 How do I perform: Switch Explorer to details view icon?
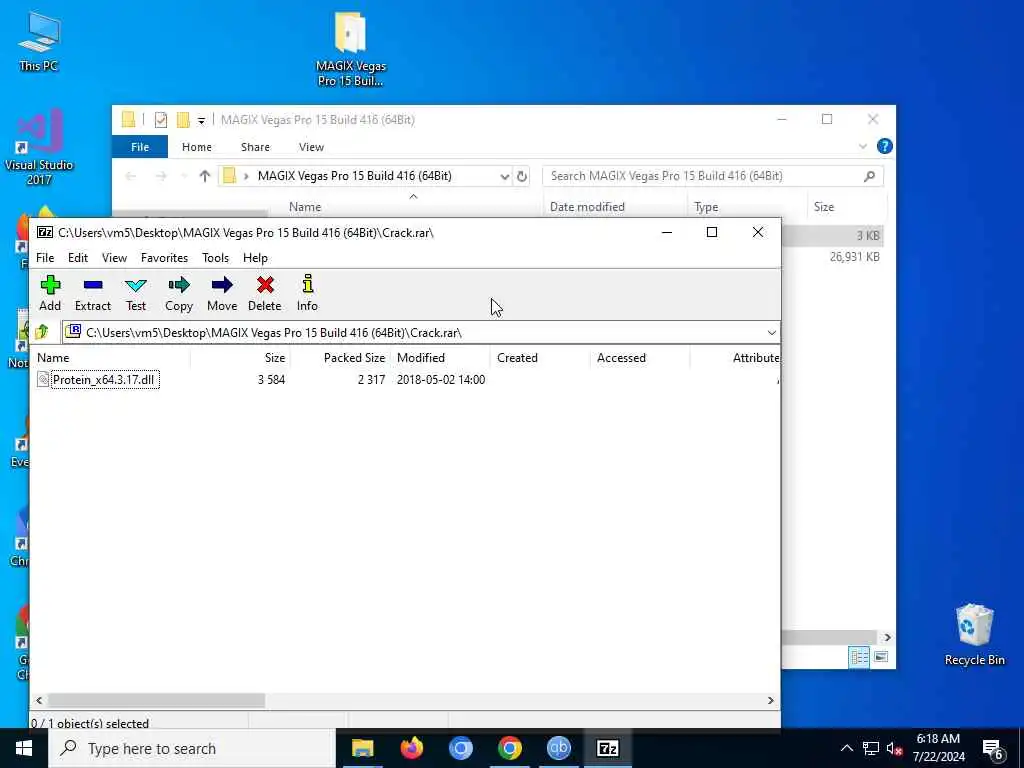pyautogui.click(x=859, y=657)
